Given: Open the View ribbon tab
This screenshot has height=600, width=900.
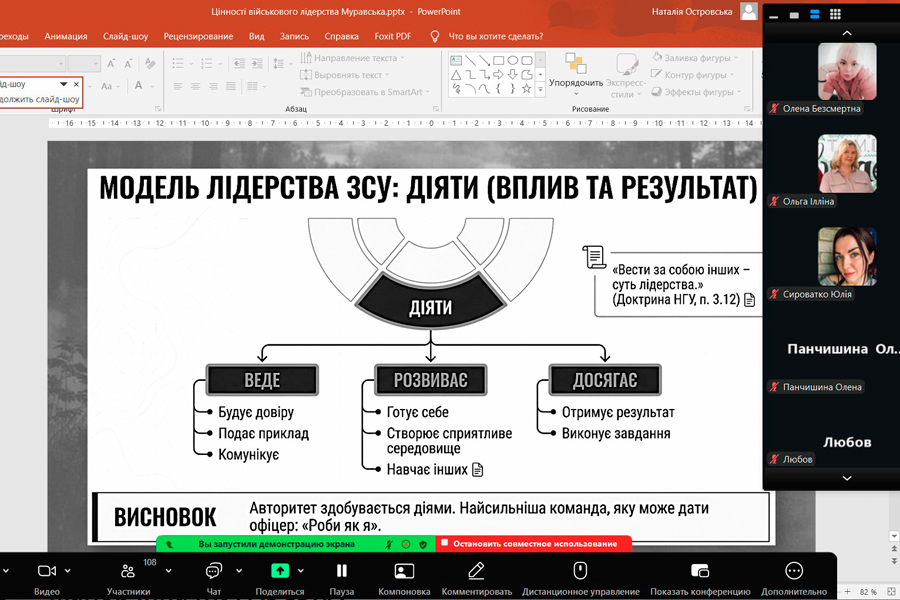Looking at the screenshot, I should pyautogui.click(x=257, y=36).
